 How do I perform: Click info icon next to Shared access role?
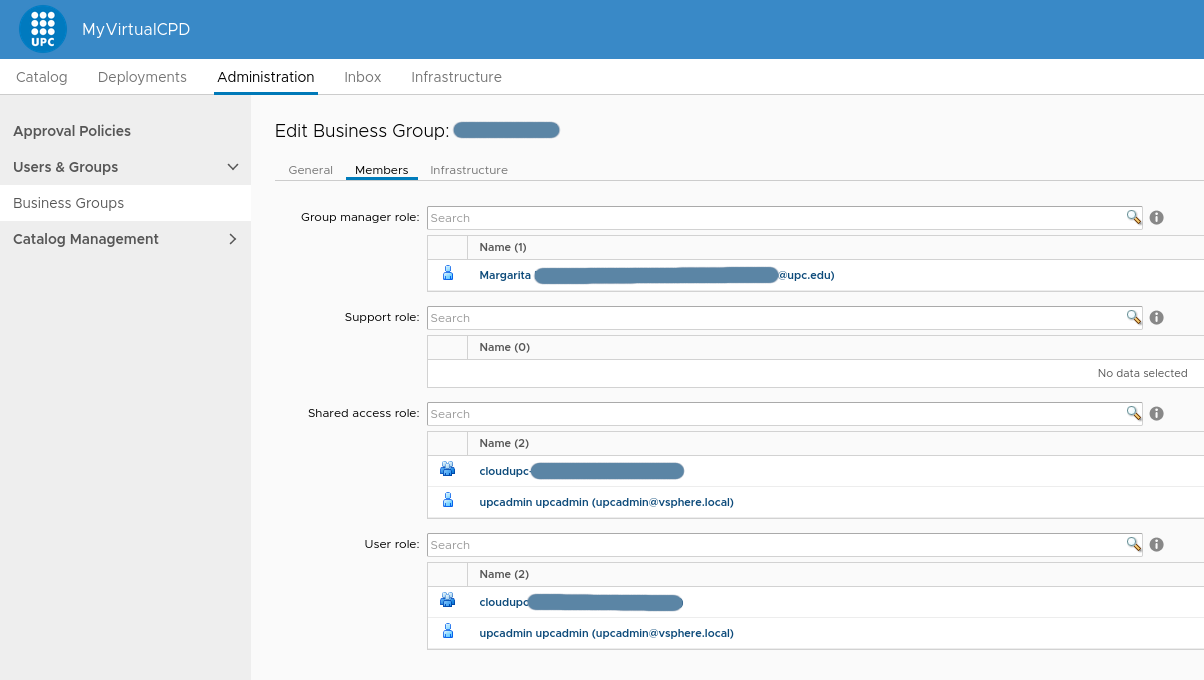click(1156, 413)
